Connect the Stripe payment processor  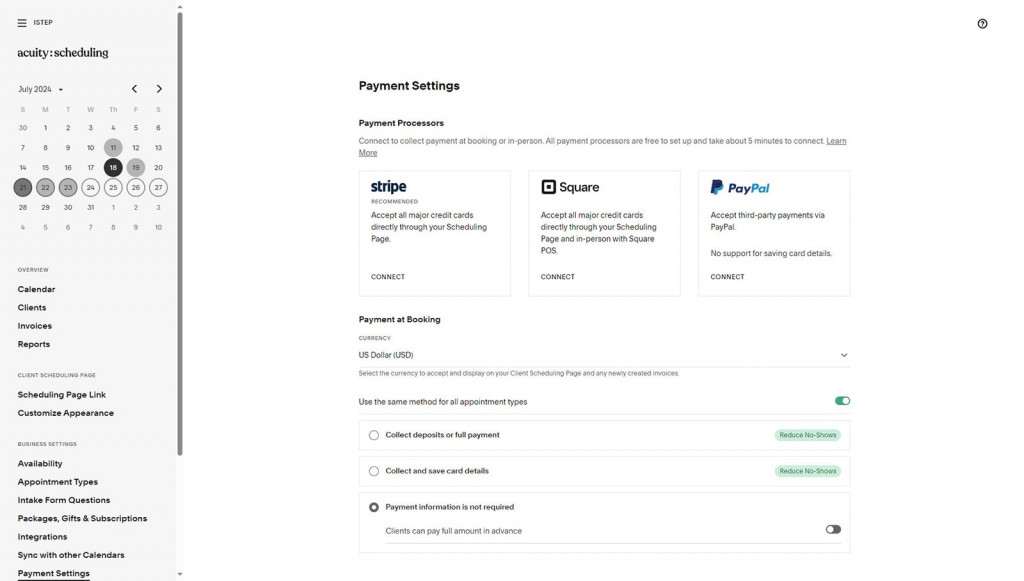(x=388, y=277)
